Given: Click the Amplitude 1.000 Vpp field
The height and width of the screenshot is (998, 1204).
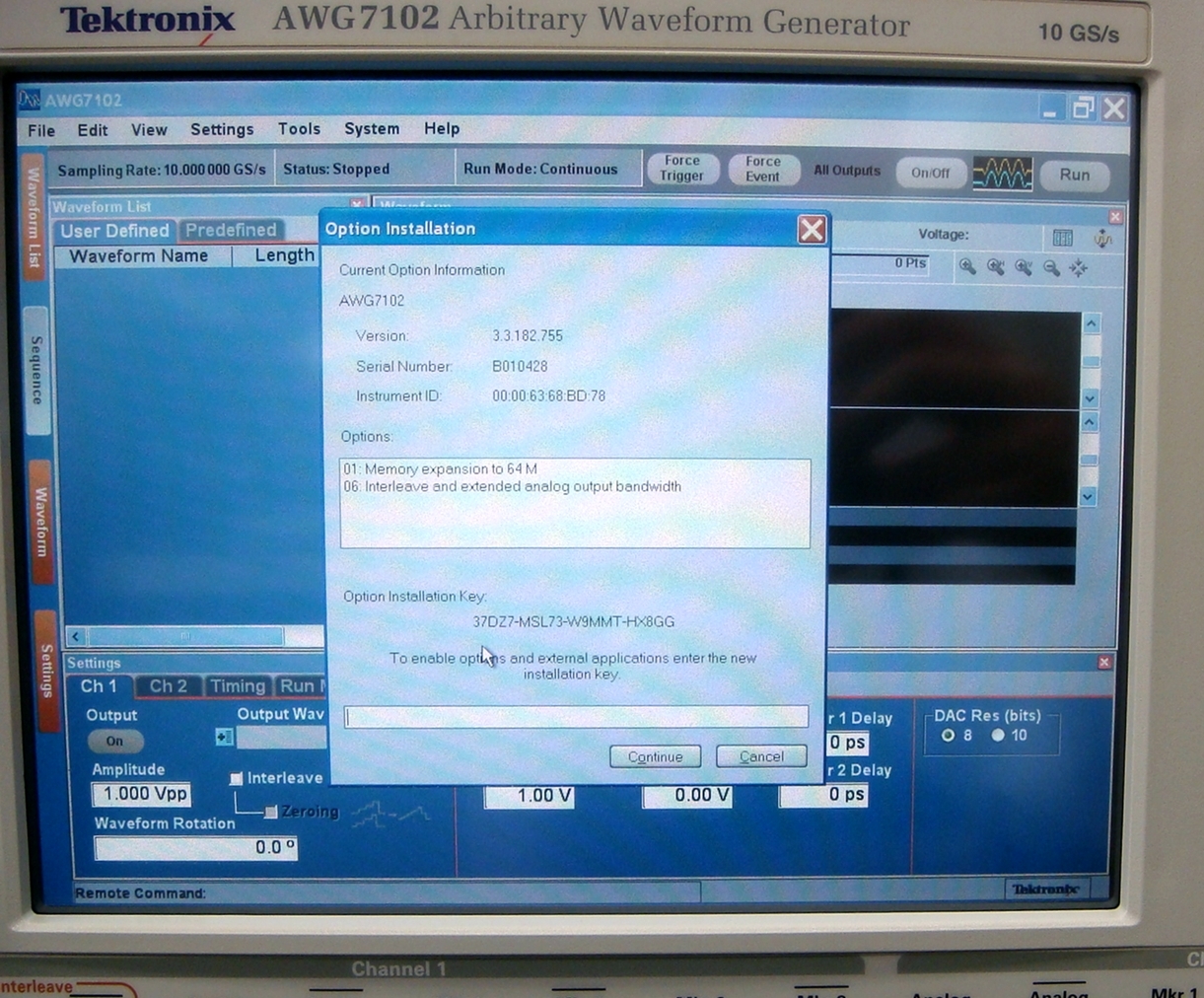Looking at the screenshot, I should coord(141,794).
